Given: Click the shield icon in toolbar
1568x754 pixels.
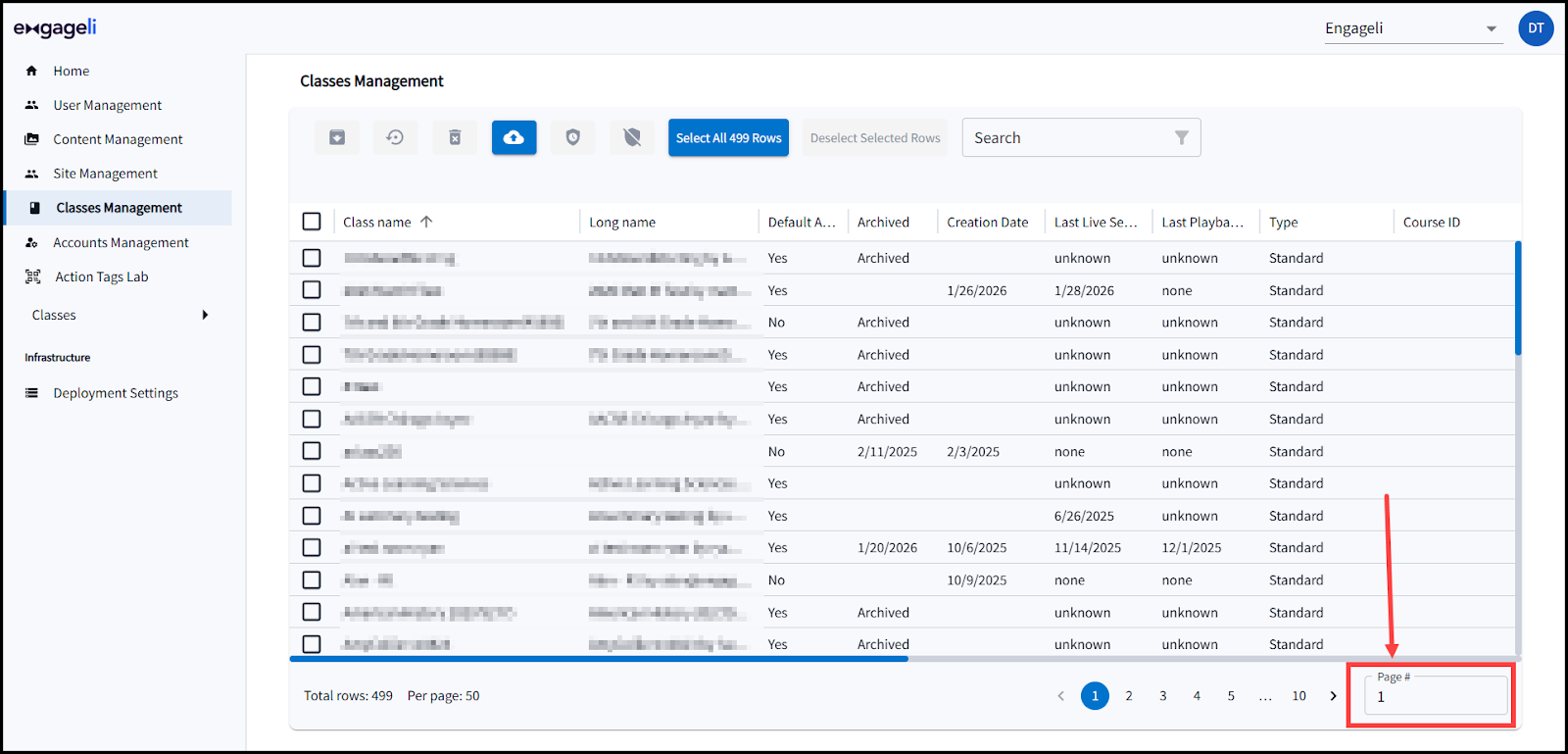Looking at the screenshot, I should coord(573,138).
